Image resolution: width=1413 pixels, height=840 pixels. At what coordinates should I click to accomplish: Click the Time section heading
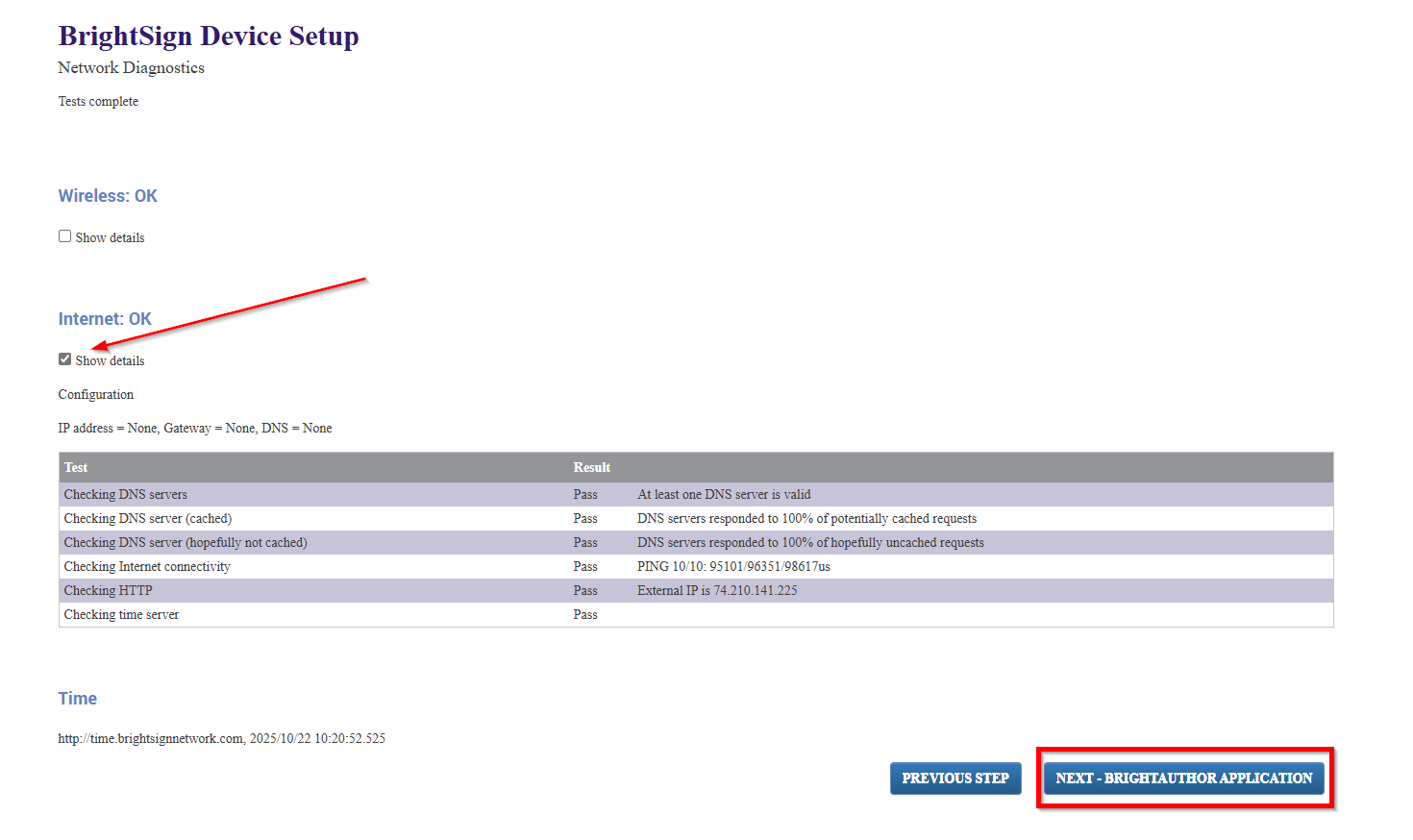(77, 699)
